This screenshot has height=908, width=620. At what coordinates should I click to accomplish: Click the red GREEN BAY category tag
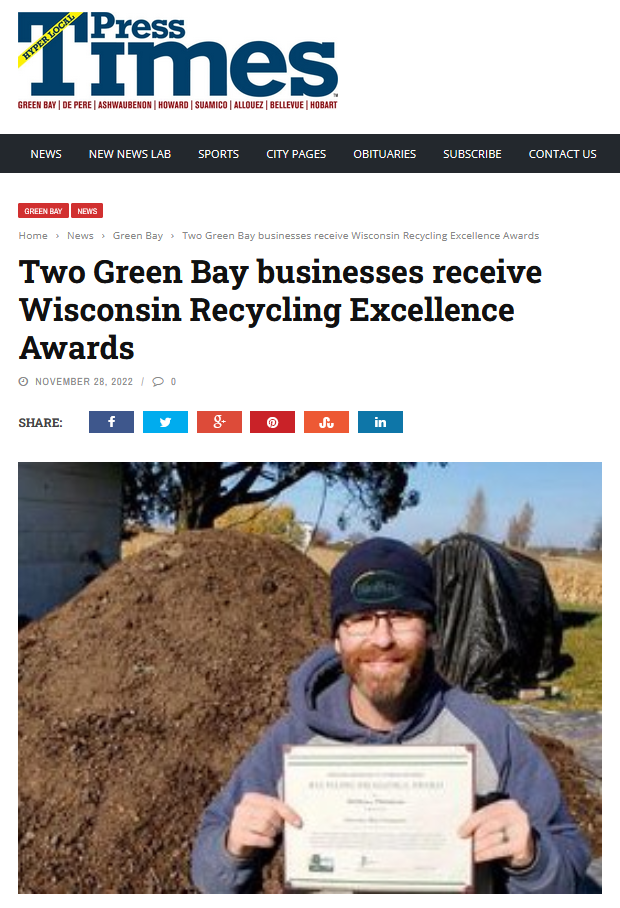pyautogui.click(x=43, y=211)
